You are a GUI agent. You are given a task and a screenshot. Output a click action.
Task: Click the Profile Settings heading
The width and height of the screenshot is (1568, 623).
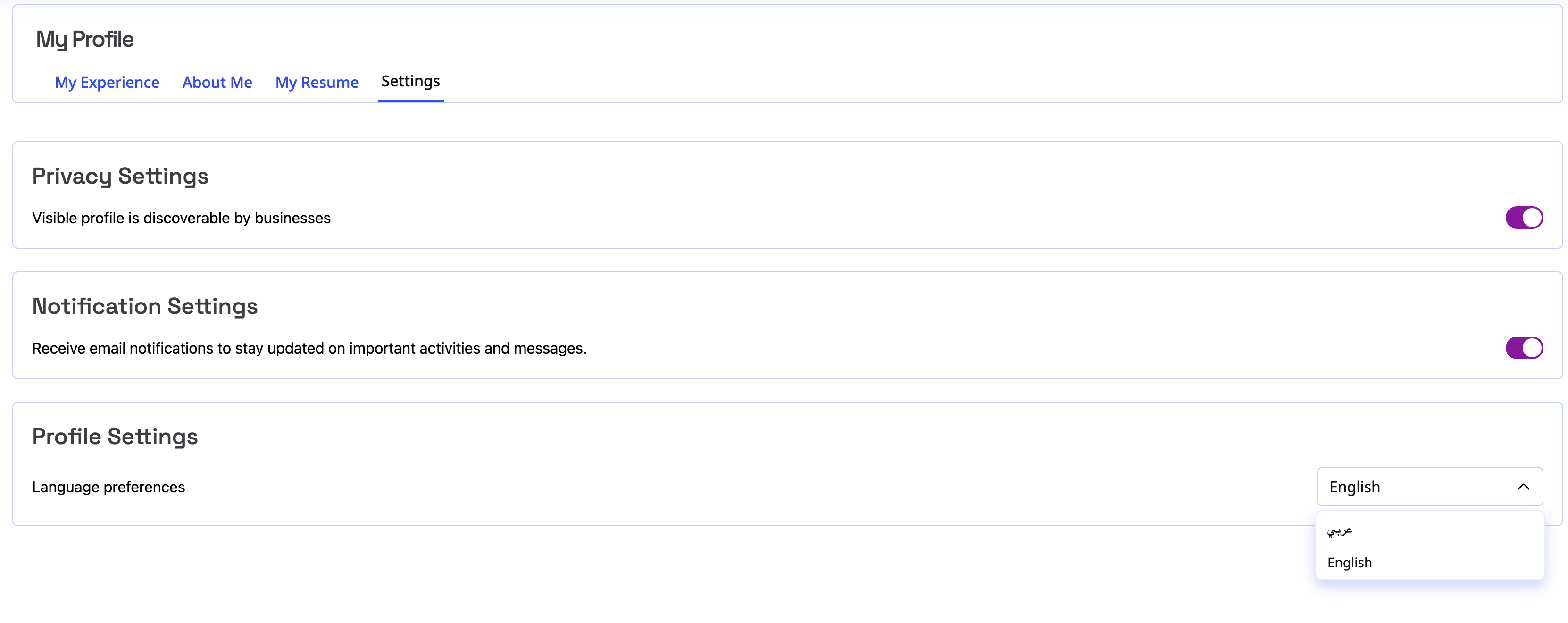[x=115, y=437]
